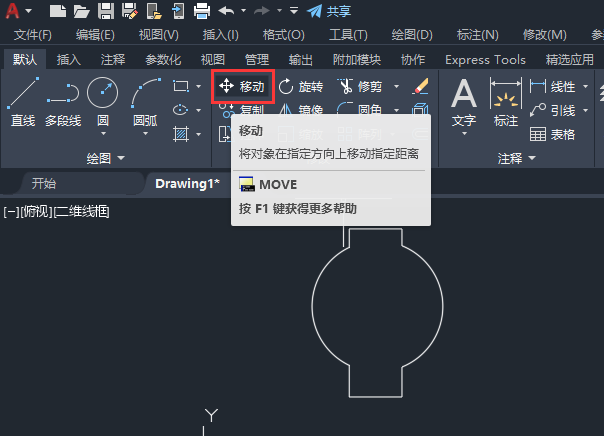Screen dimensions: 604x436
Task: Expand the 引线 leader dropdown arrow
Action: tap(586, 111)
